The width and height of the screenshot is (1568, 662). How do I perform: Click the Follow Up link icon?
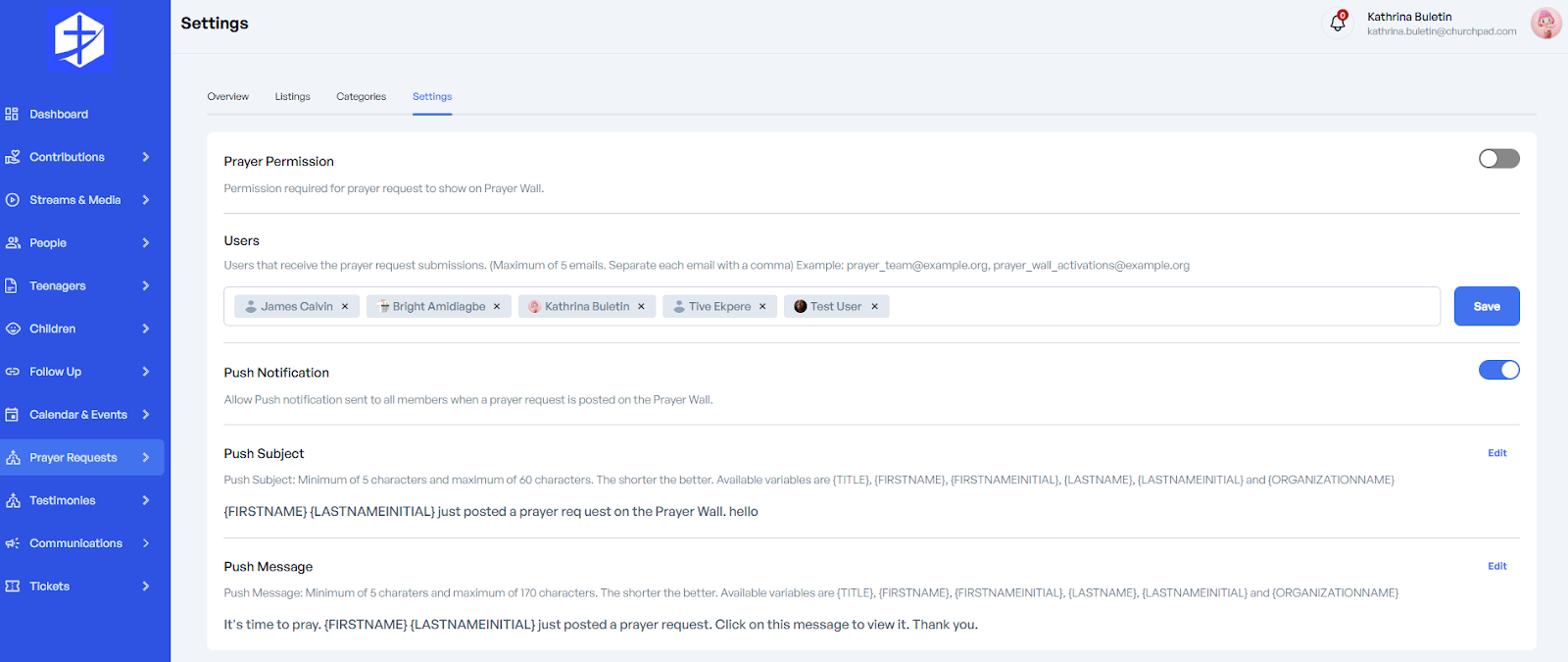(12, 372)
